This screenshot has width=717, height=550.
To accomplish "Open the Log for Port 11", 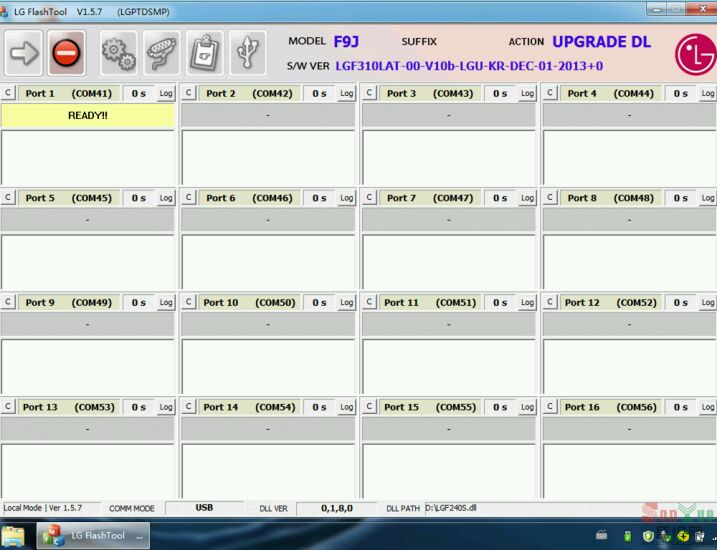I will pyautogui.click(x=527, y=302).
